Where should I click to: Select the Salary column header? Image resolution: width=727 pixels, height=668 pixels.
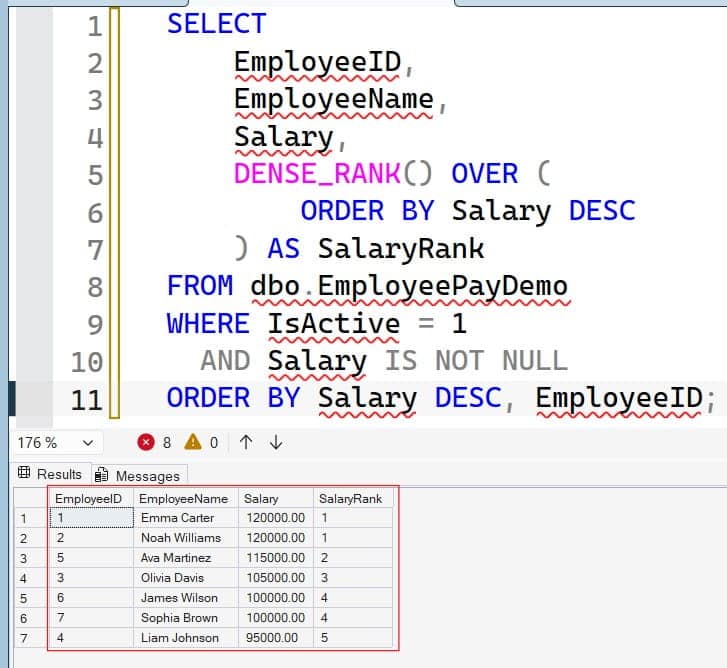point(276,498)
